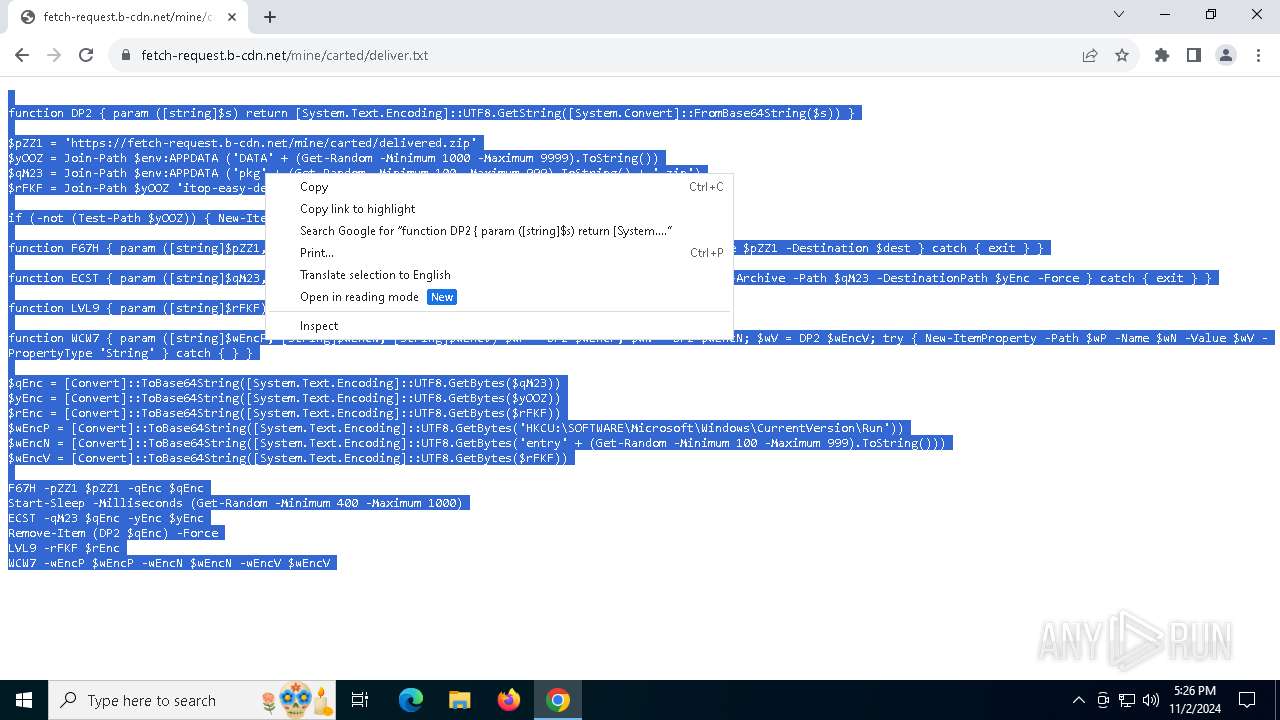Focus the address bar URL
Screen dimensions: 1280x720
[285, 55]
